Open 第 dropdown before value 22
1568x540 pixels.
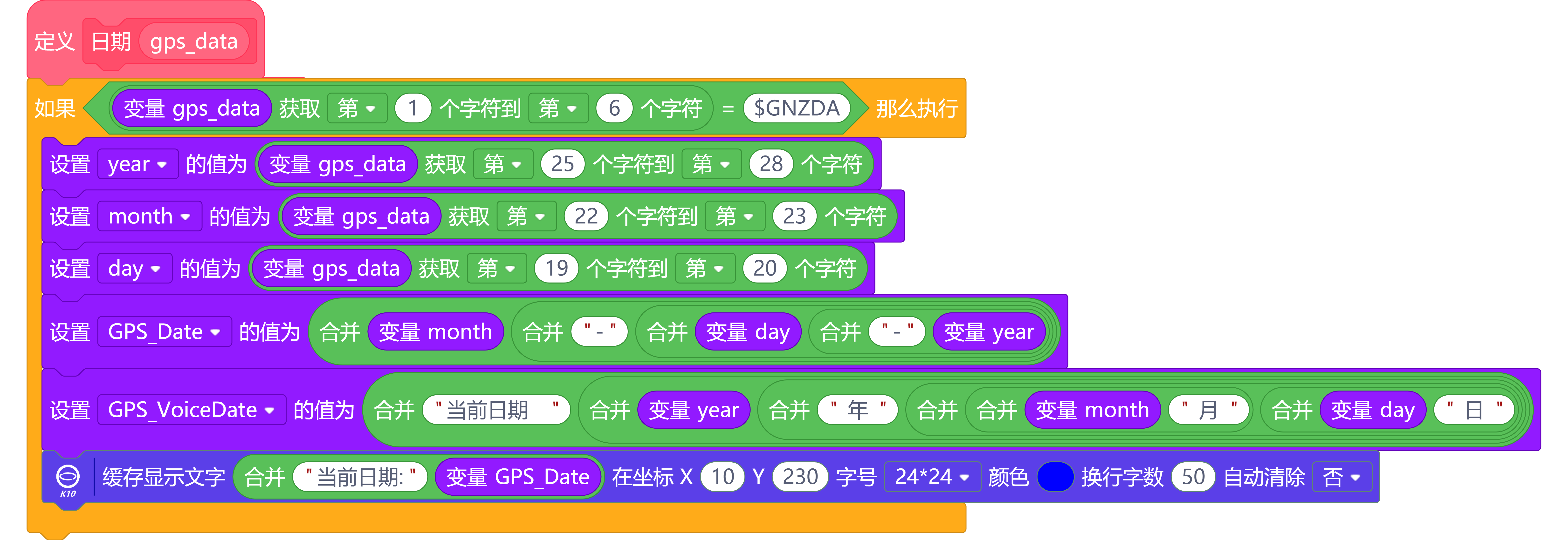[x=527, y=216]
